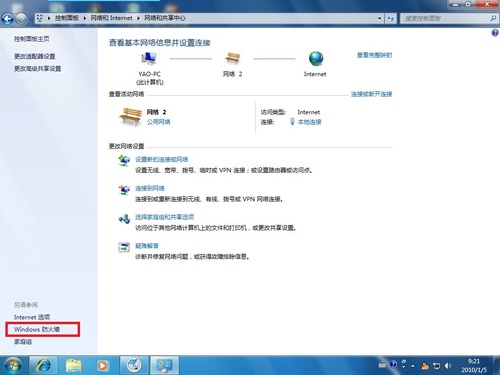Click the Forward navigation arrow button
This screenshot has width=500, height=375.
pos(21,19)
